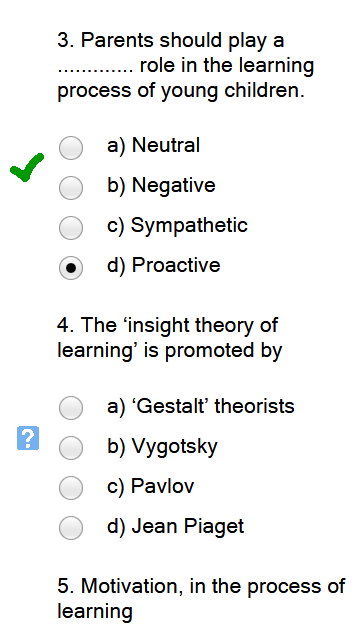Viewport: 360px width, 640px height.
Task: Click question 4 insight theory text
Action: click(x=170, y=338)
